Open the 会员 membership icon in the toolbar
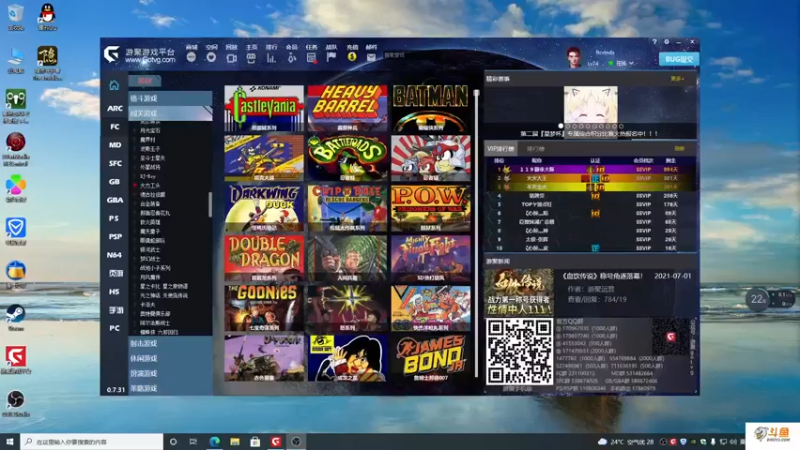 (x=291, y=58)
